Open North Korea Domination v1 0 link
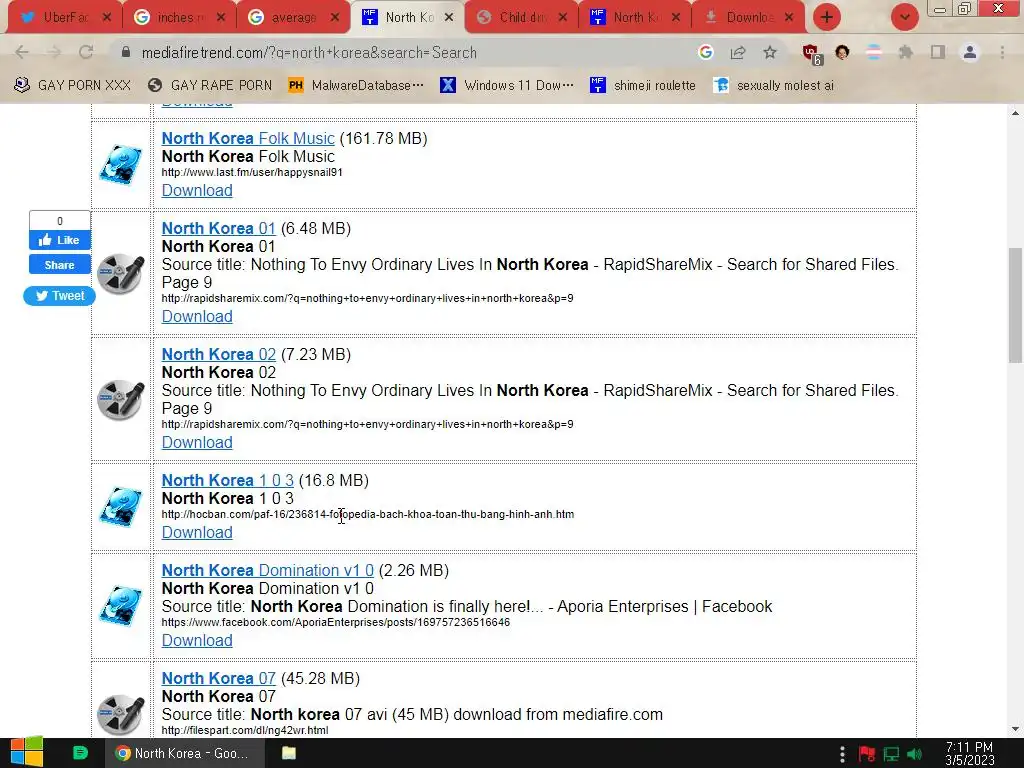The image size is (1024, 768). point(268,571)
